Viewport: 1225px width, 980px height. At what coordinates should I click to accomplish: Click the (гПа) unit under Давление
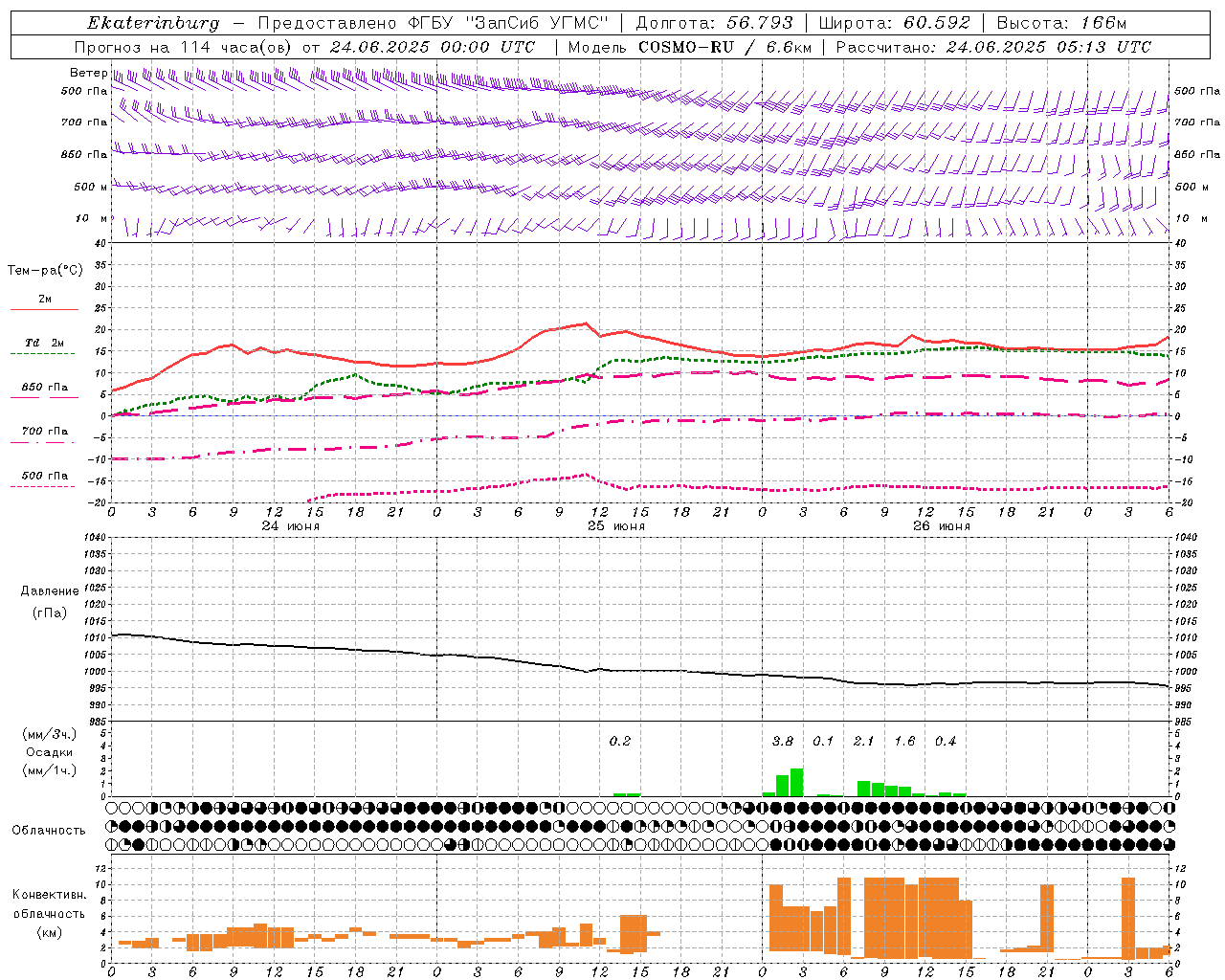tap(49, 612)
